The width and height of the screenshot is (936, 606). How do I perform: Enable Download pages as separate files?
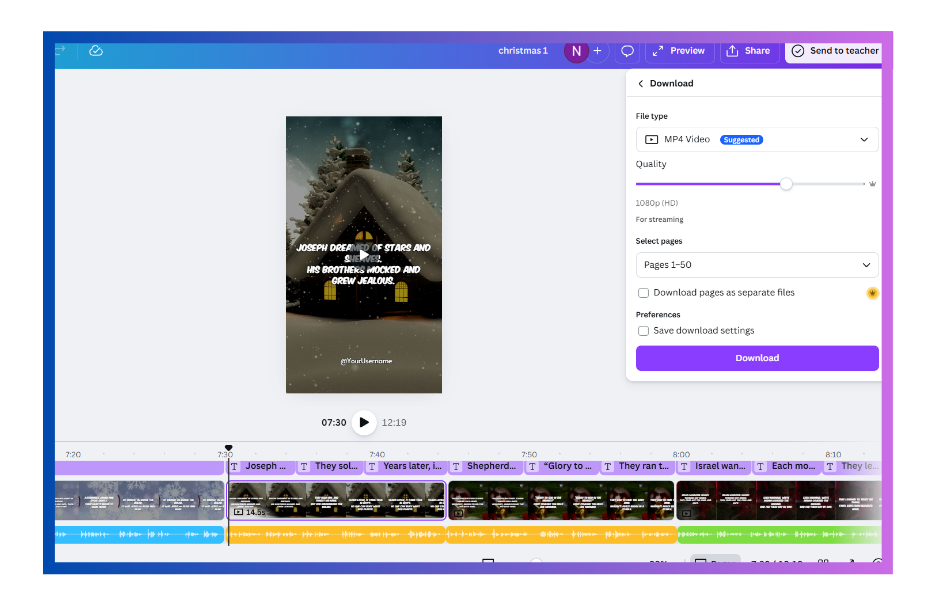tap(644, 293)
